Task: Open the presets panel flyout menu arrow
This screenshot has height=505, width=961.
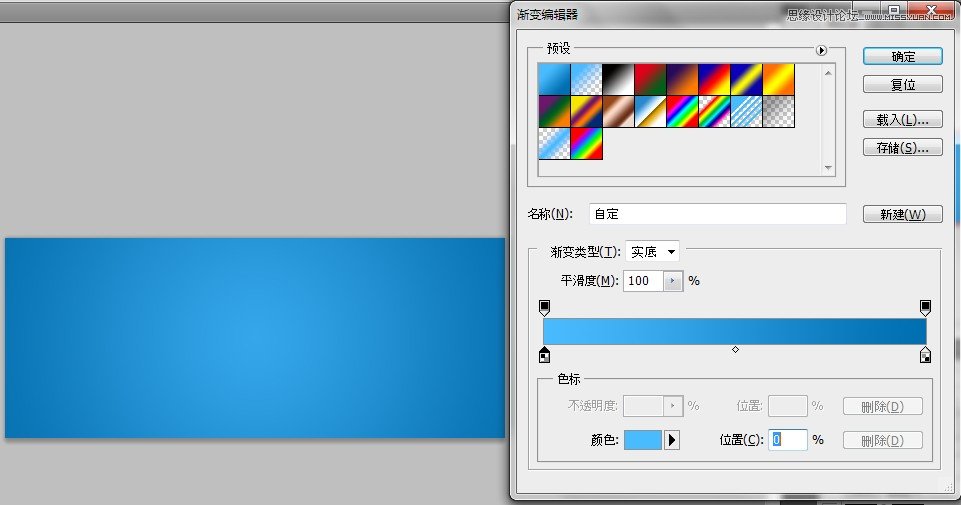Action: 821,49
